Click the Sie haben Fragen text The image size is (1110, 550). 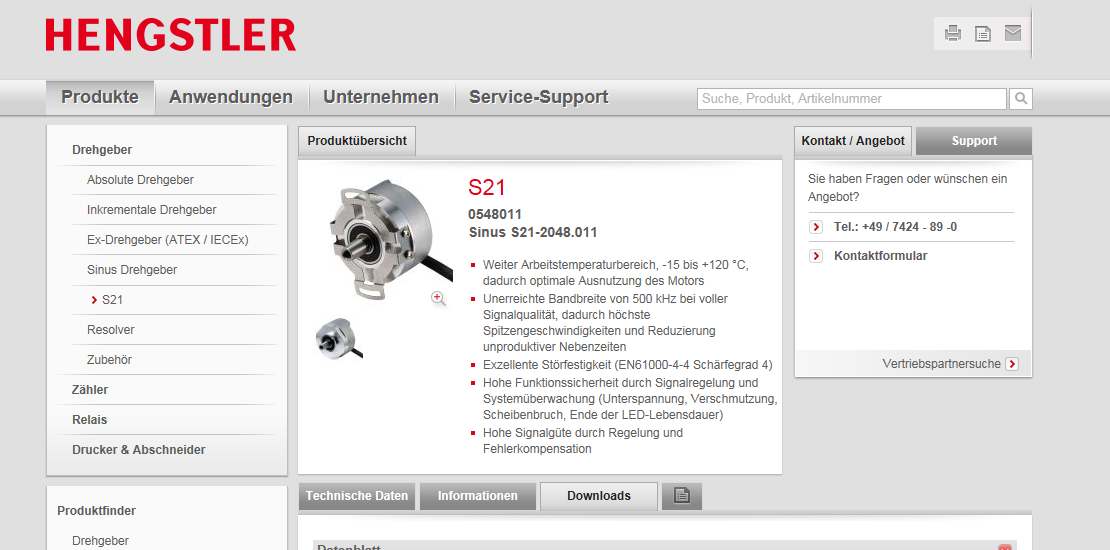click(x=908, y=188)
